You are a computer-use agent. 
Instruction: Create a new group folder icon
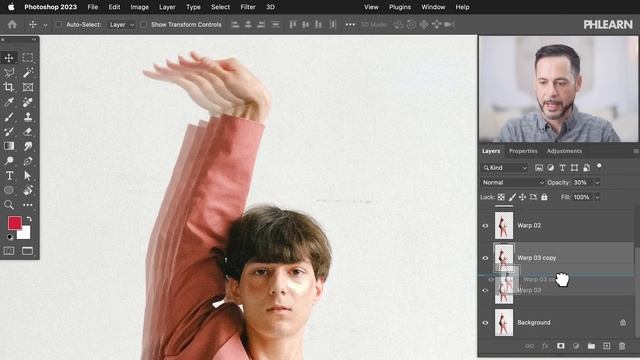[x=591, y=346]
